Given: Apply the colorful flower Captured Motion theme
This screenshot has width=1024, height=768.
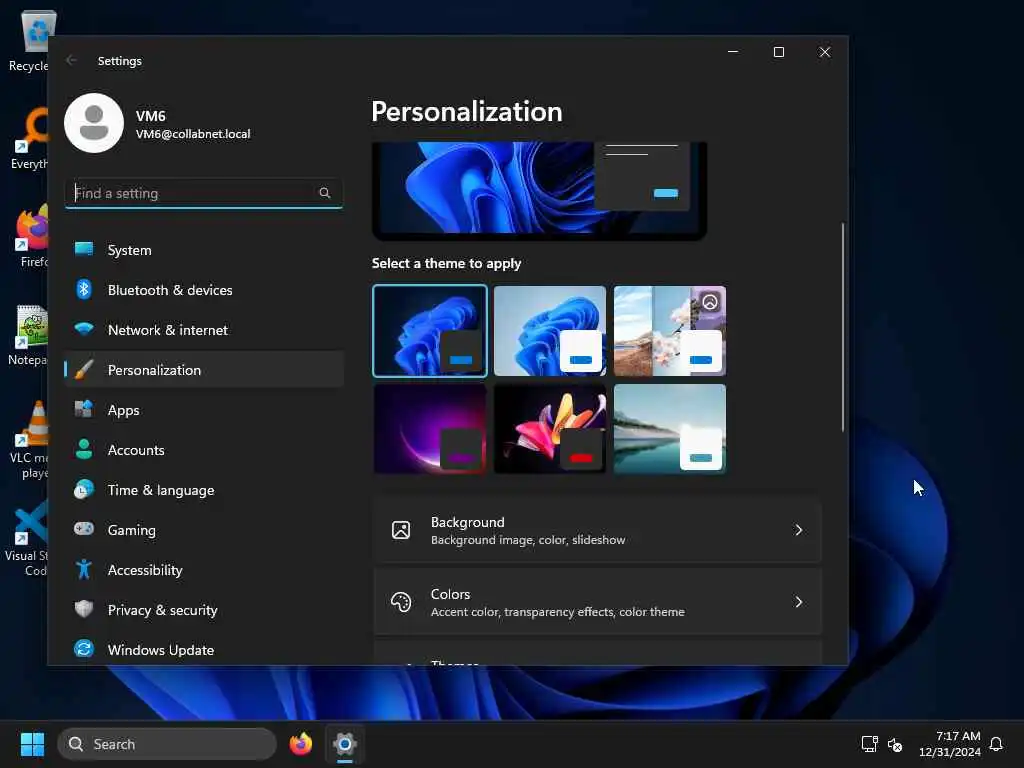Looking at the screenshot, I should pos(550,428).
